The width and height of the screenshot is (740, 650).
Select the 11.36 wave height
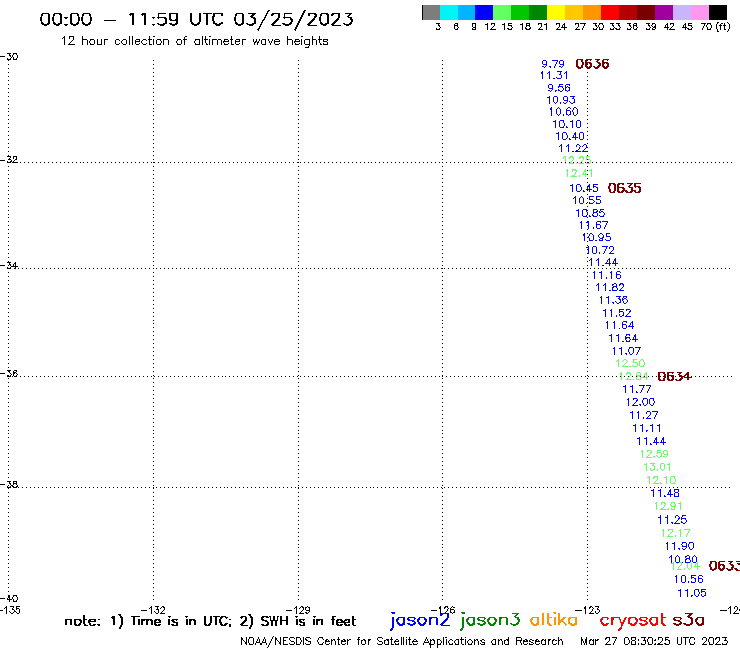coord(614,300)
